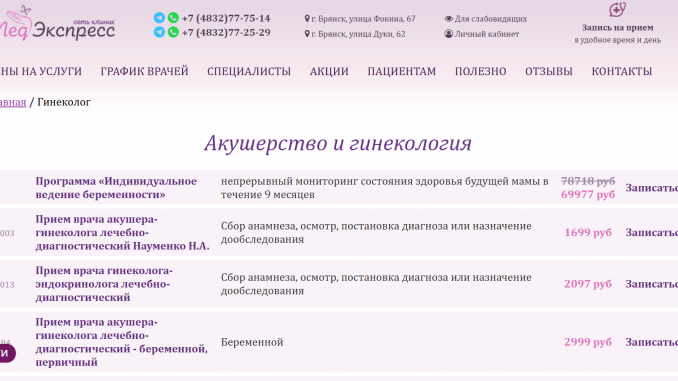
Task: Open WhatsApp icon next to 77-75-14 phone
Action: [x=173, y=18]
